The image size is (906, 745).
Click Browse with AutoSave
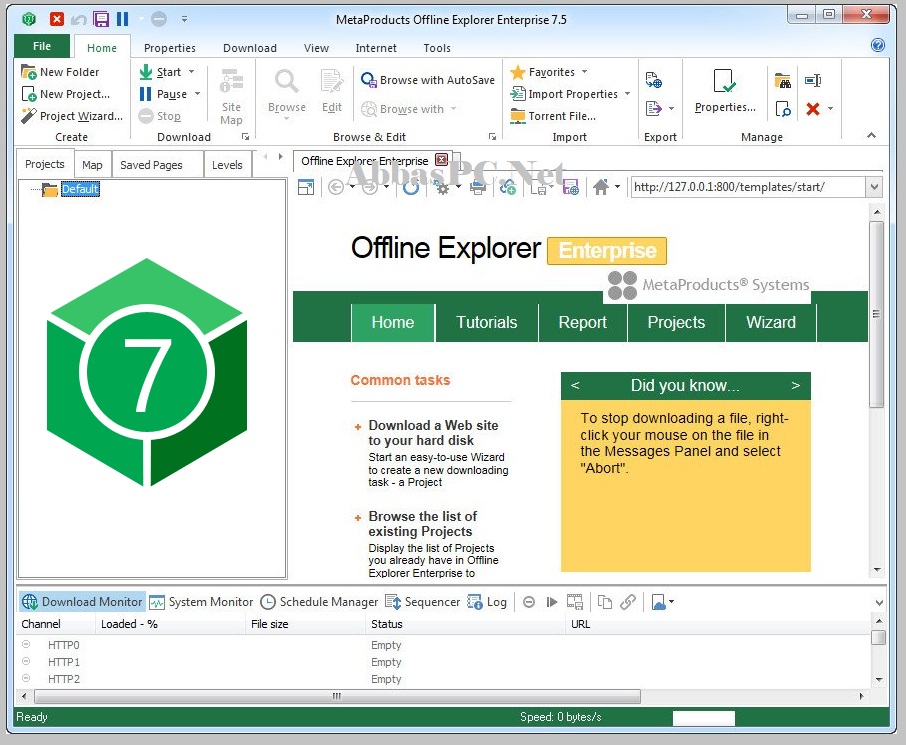(x=428, y=80)
